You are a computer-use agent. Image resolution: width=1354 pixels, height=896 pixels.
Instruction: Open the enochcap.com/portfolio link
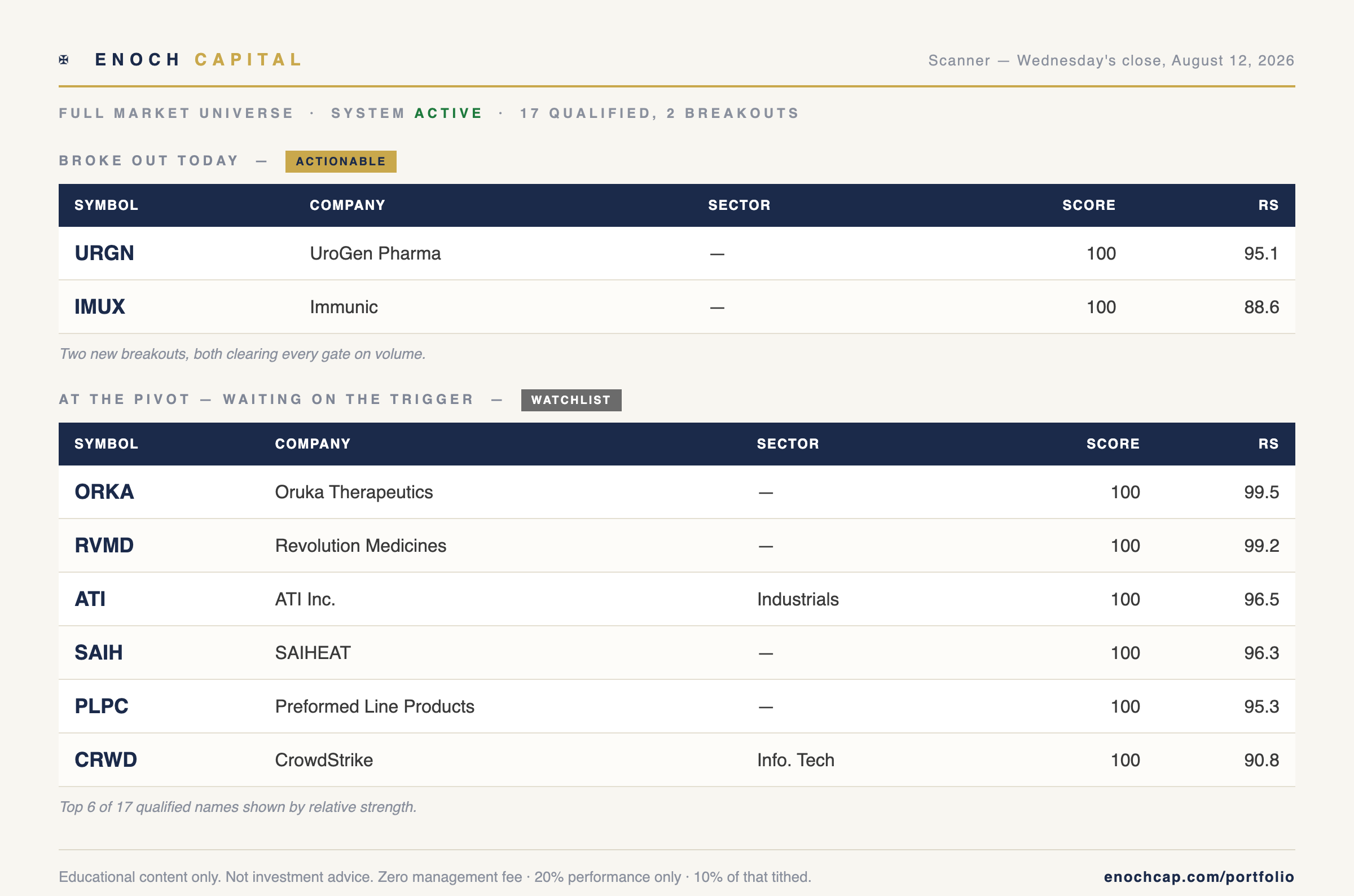[x=1199, y=877]
